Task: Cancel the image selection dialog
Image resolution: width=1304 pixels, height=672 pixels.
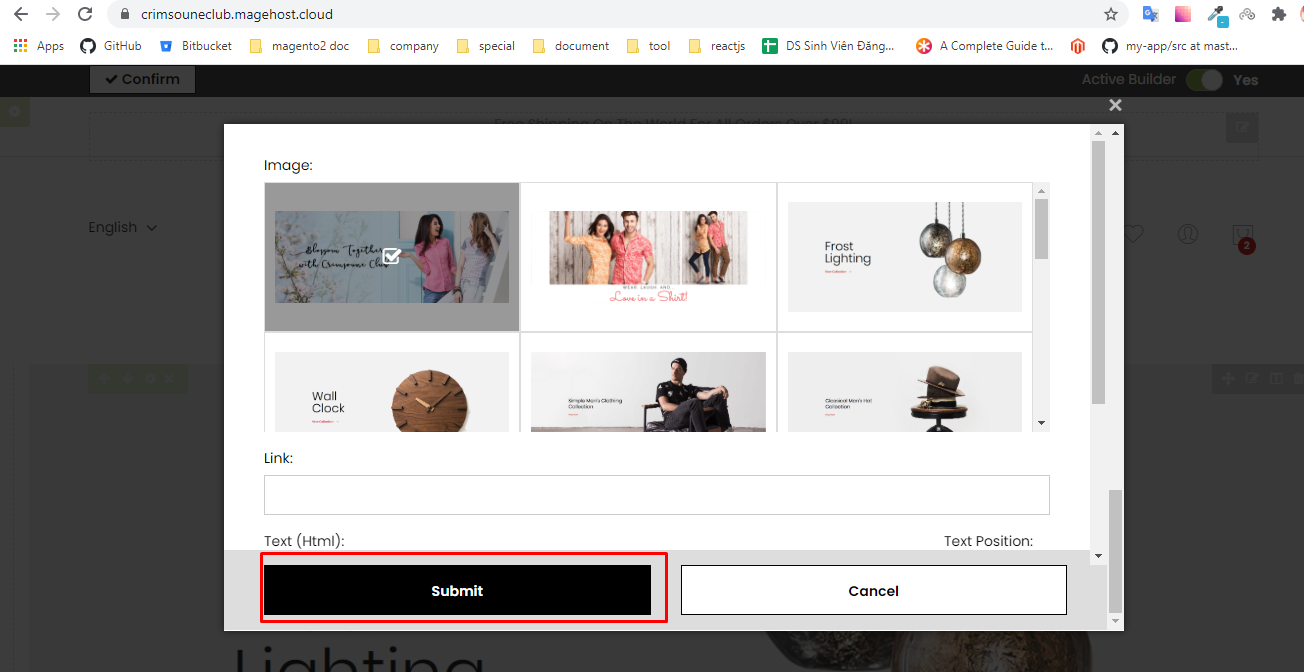Action: 873,590
